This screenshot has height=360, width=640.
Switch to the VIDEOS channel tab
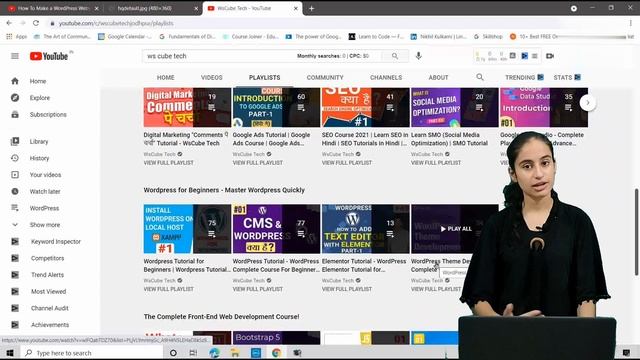tap(211, 78)
